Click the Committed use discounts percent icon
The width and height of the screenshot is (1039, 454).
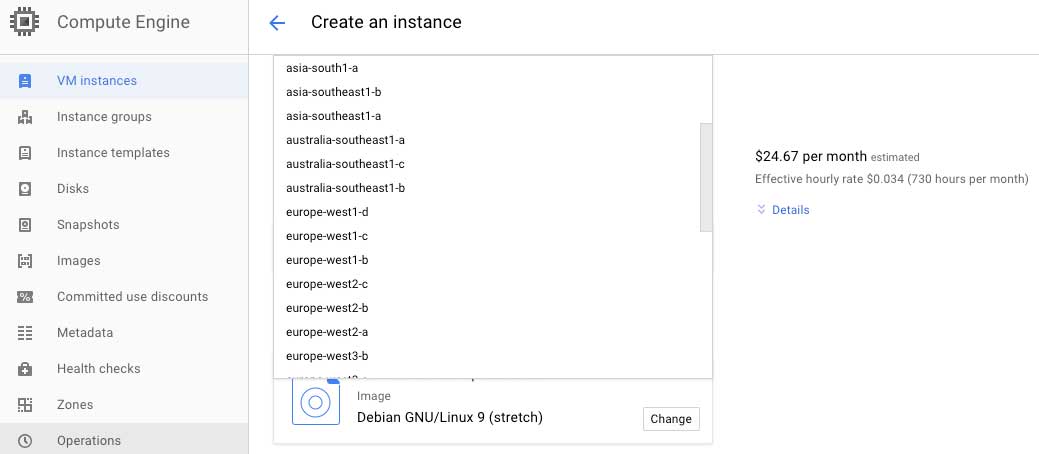point(25,297)
